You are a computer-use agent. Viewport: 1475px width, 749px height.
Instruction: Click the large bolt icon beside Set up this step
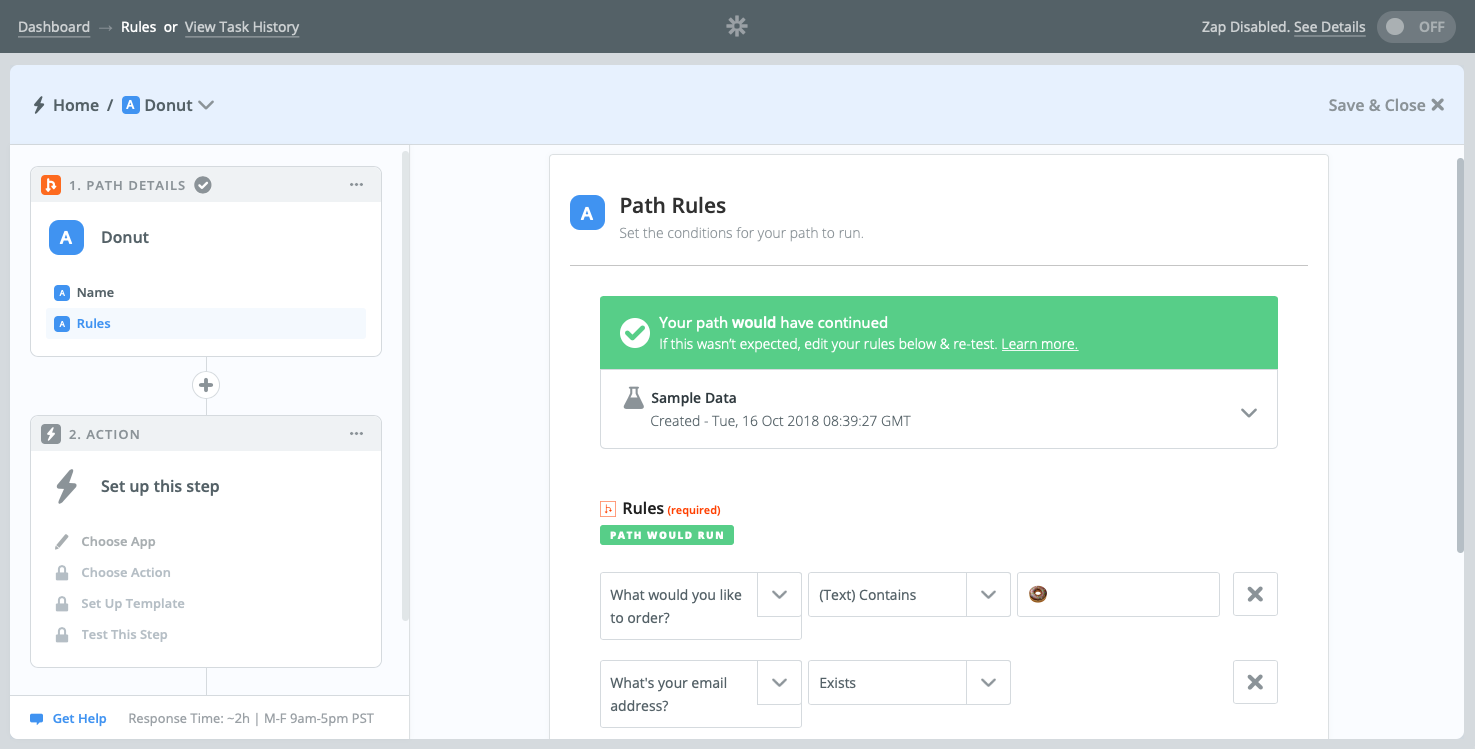(66, 486)
